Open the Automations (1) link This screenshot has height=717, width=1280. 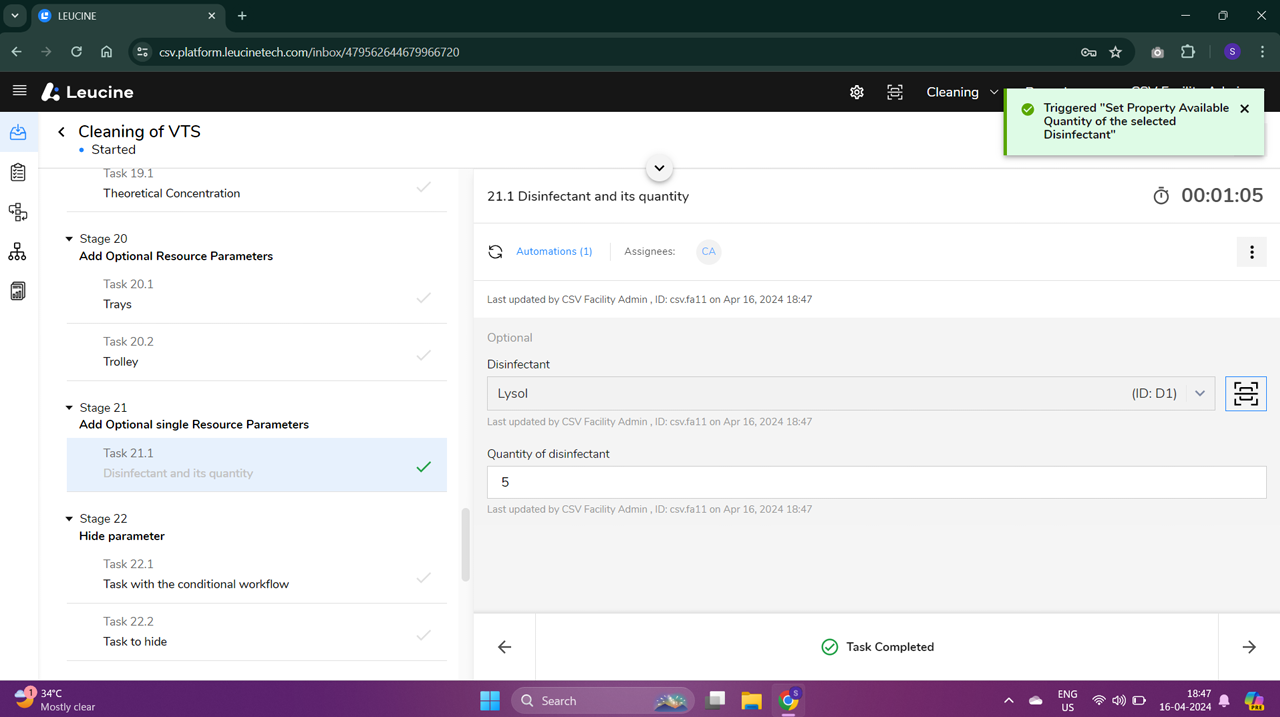pos(554,252)
